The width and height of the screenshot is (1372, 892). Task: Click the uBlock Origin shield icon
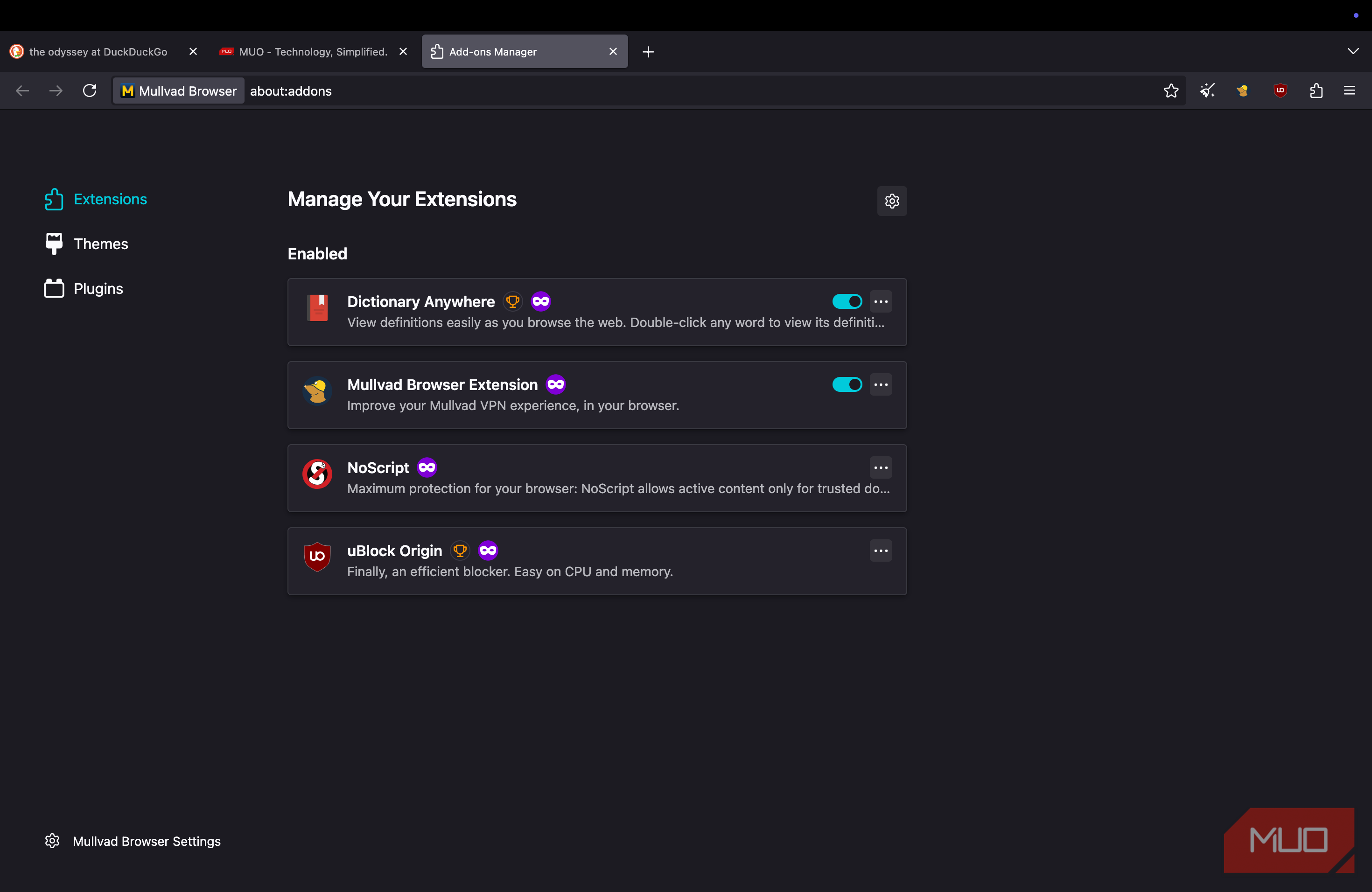click(x=317, y=557)
